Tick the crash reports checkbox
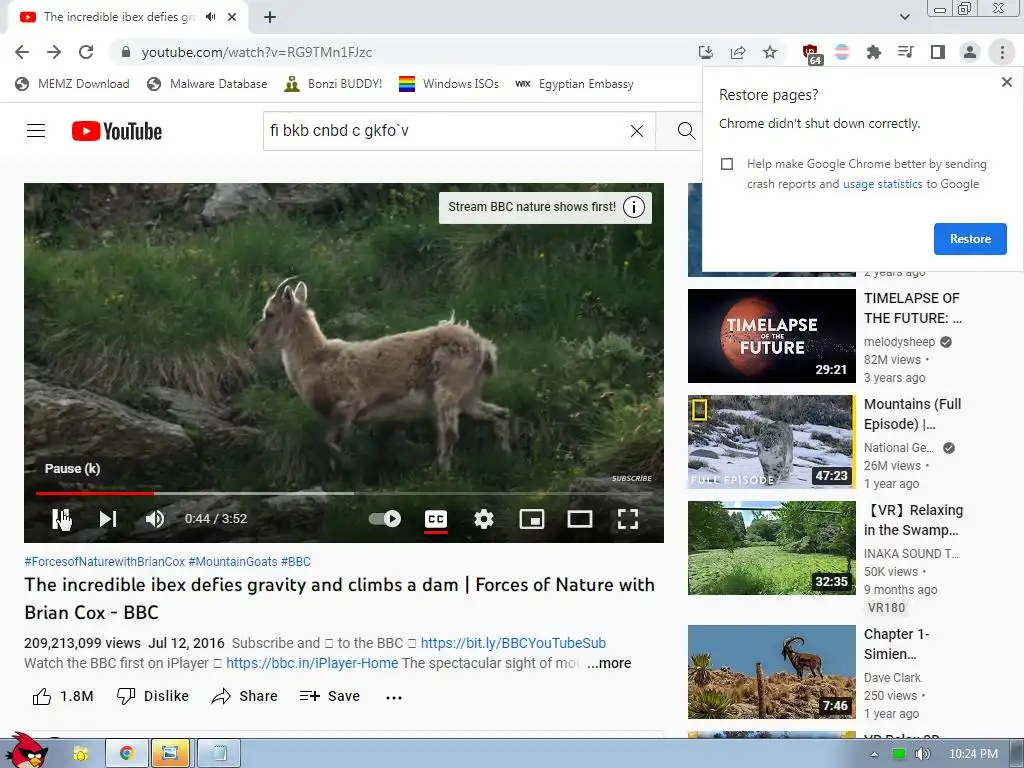 click(x=727, y=164)
